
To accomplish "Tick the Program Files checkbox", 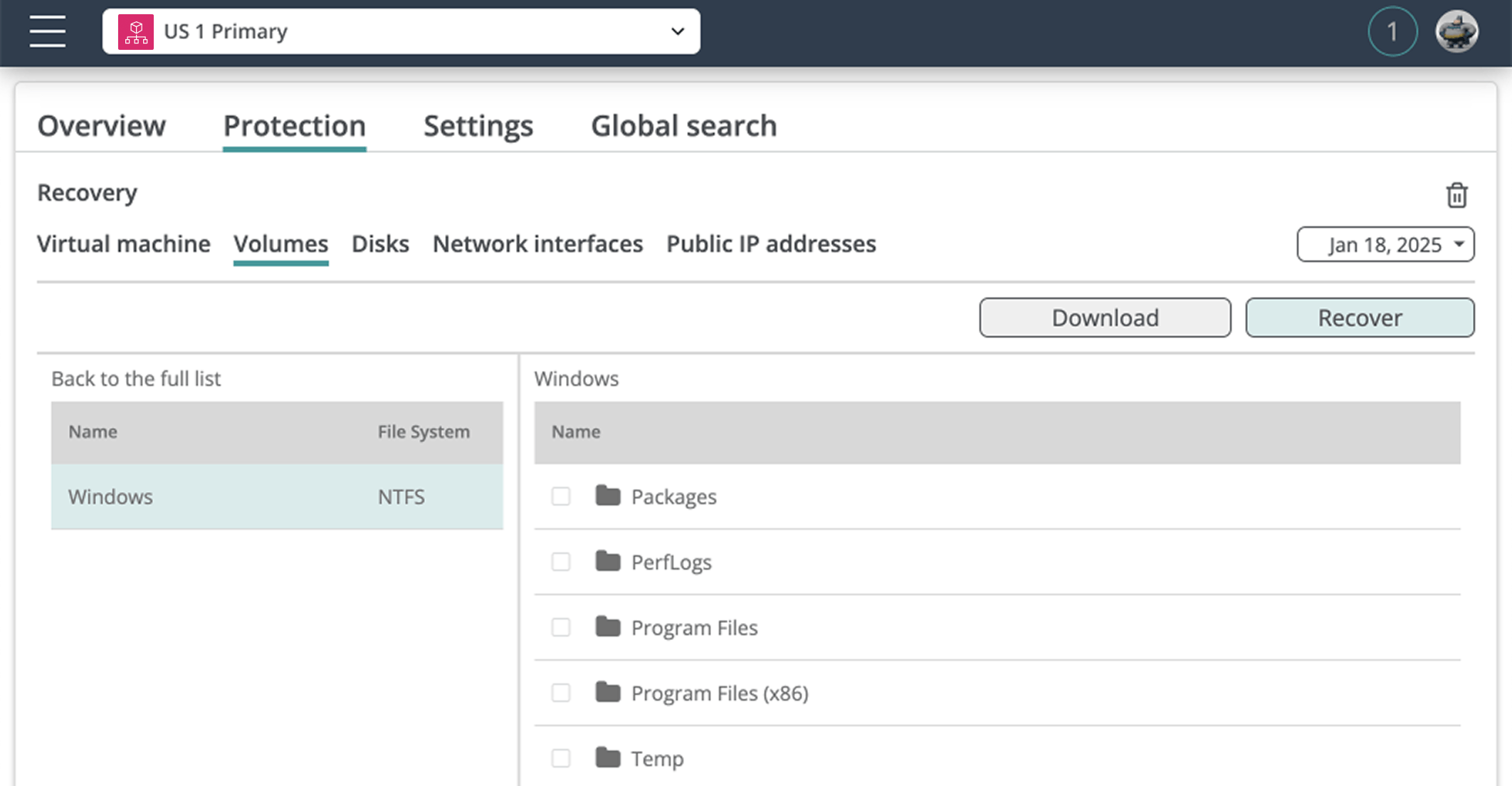I will (561, 627).
